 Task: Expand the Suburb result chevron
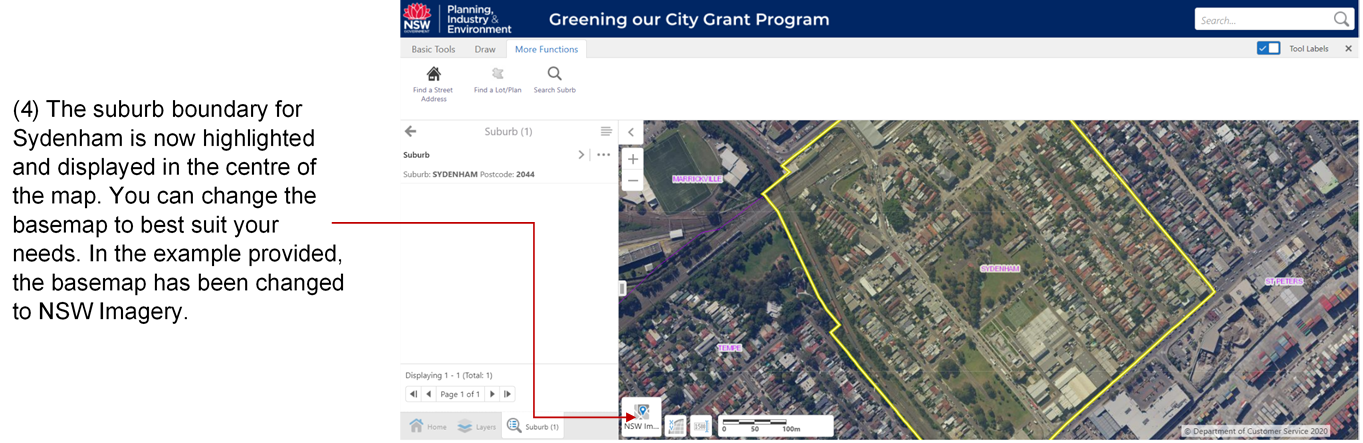coord(581,155)
